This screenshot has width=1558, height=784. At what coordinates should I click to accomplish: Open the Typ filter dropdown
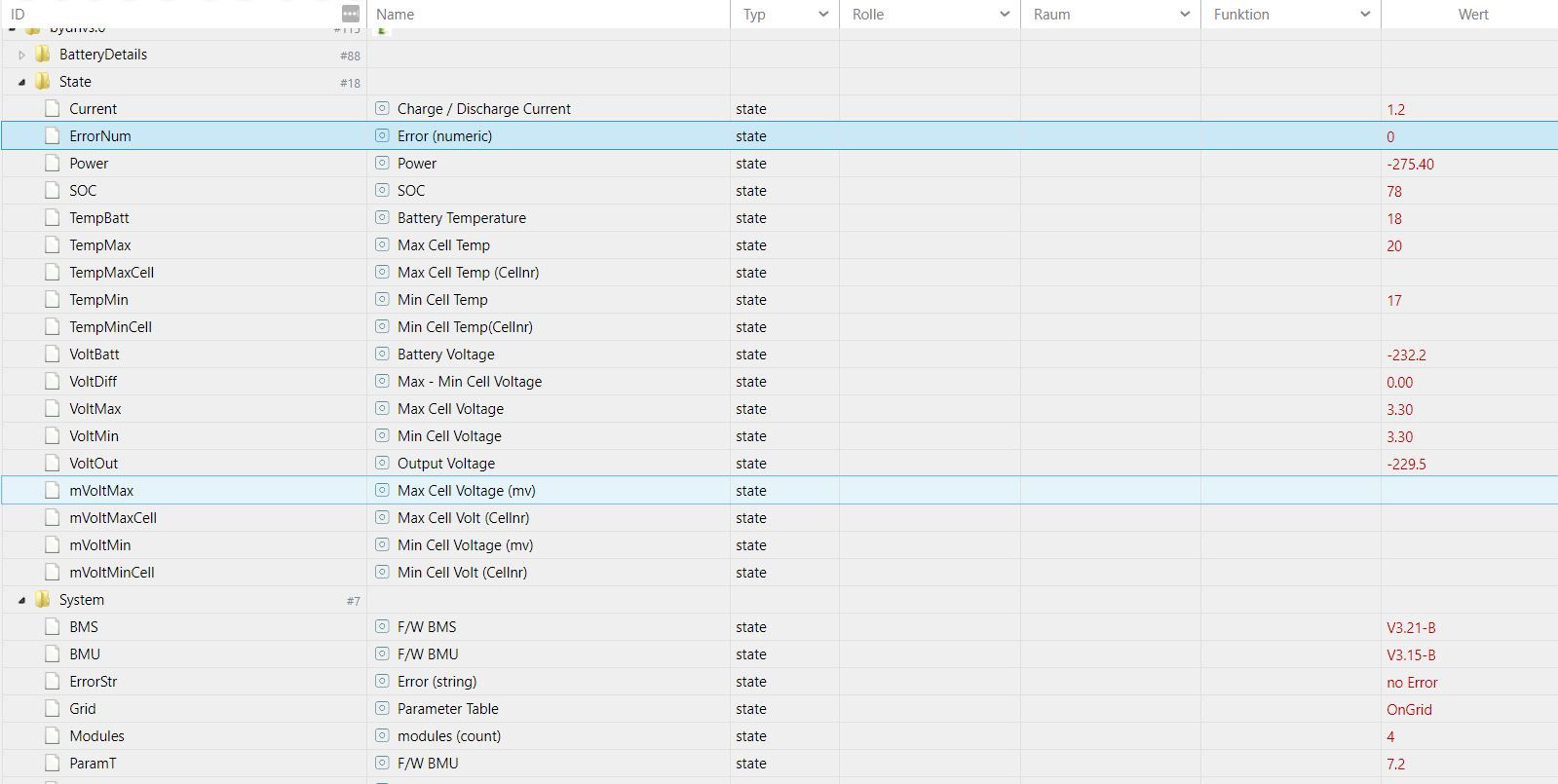[x=823, y=14]
